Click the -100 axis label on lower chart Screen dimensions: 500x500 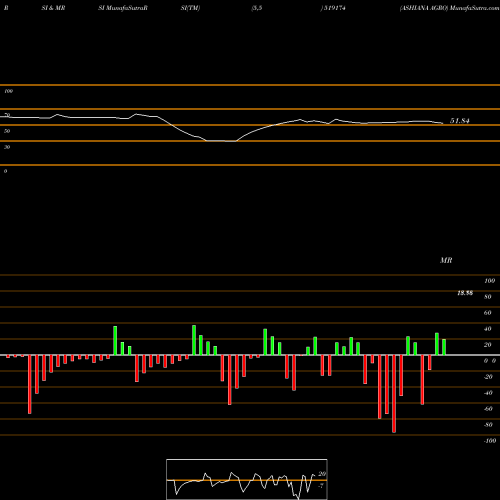coord(490,441)
